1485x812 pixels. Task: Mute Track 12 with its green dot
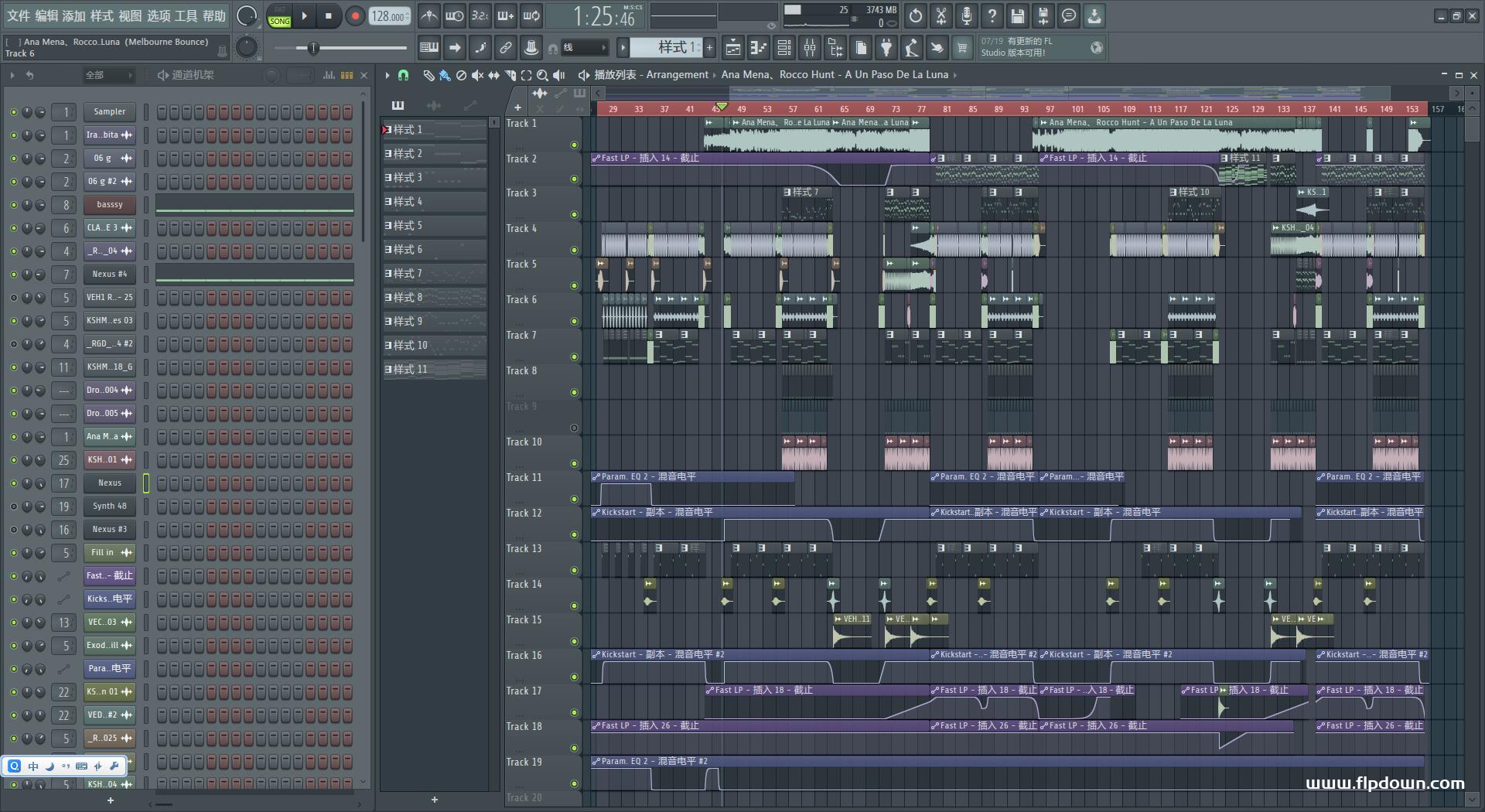coord(574,534)
